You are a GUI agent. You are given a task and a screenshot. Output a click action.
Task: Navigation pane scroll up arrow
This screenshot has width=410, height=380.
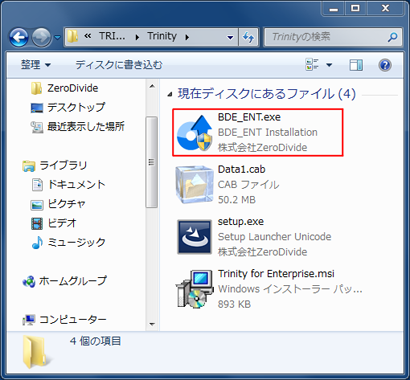pyautogui.click(x=152, y=86)
